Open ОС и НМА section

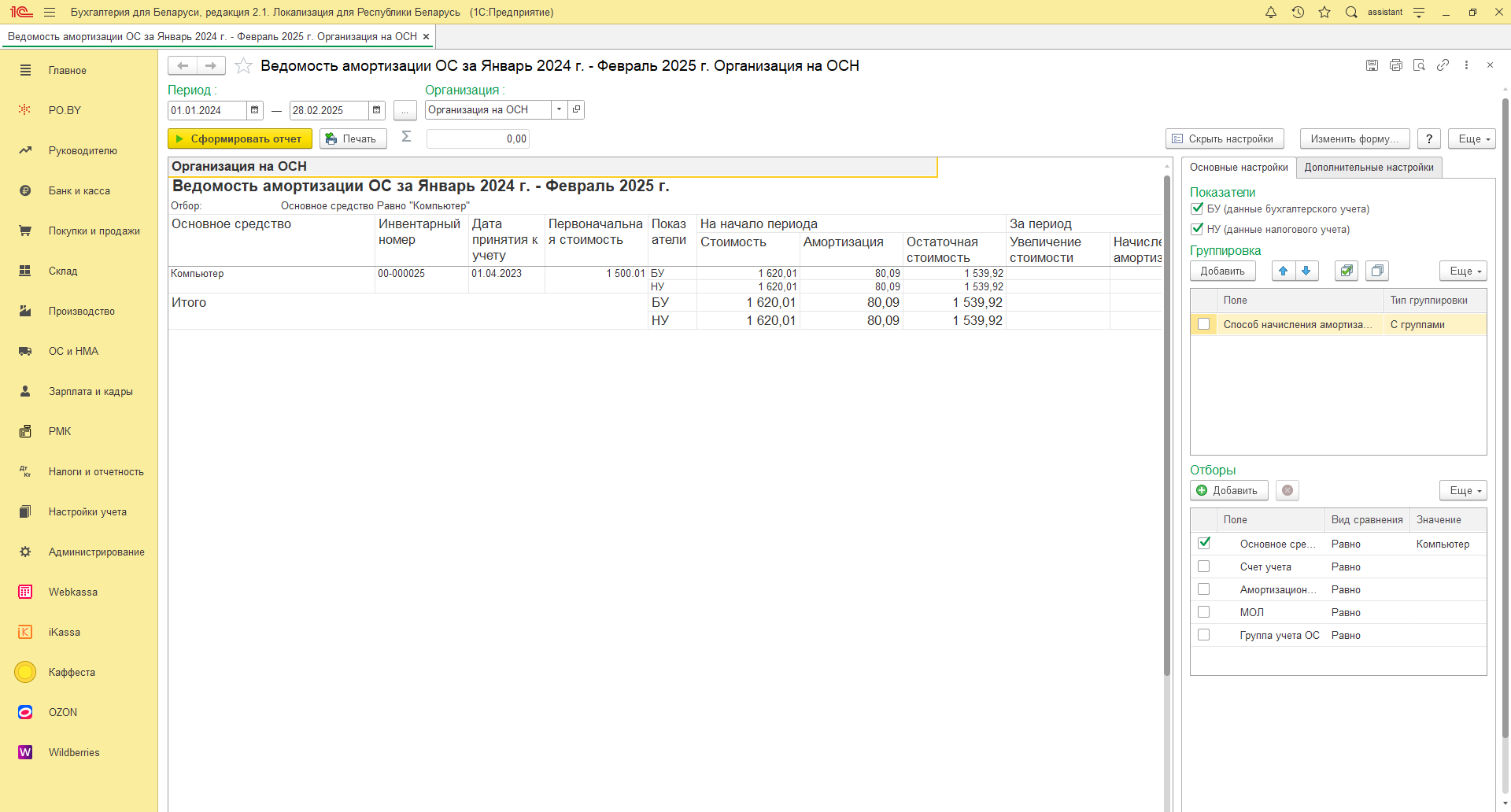73,351
